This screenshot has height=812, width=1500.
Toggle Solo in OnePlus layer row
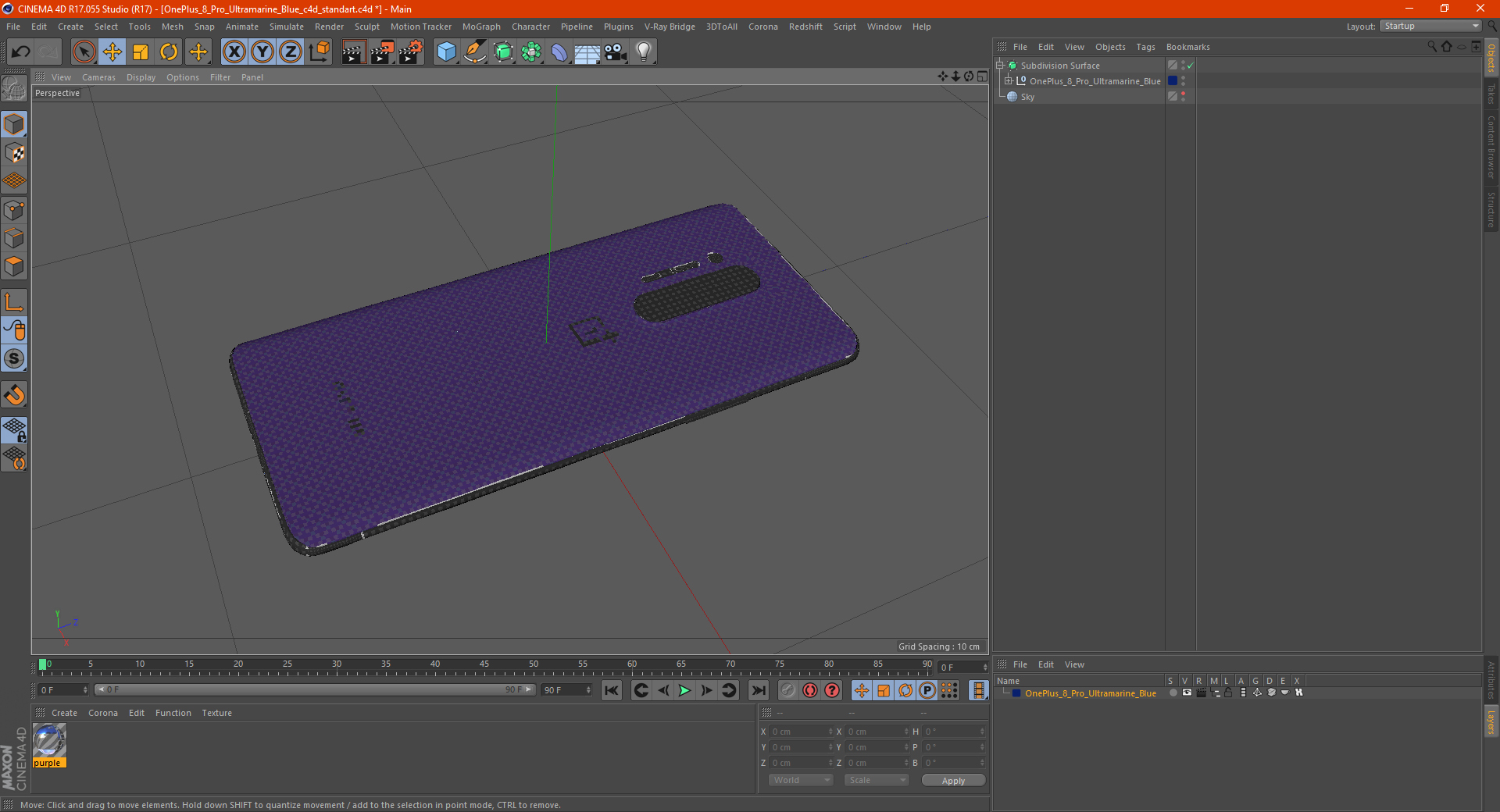(x=1173, y=693)
